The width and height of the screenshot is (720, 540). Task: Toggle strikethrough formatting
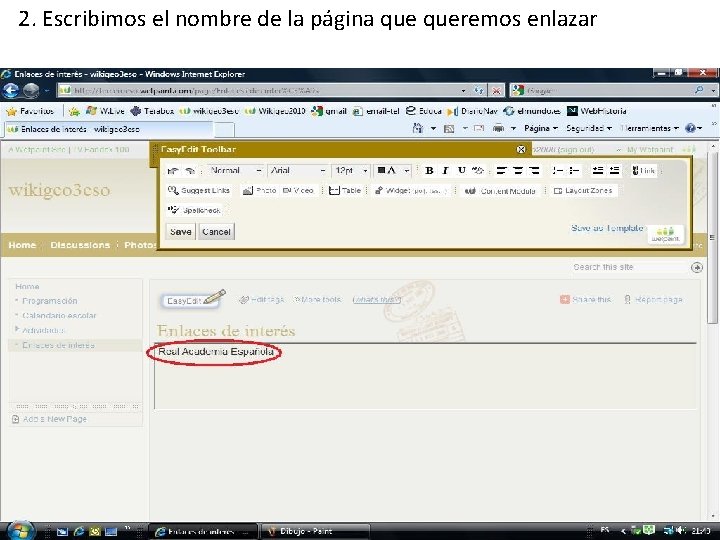pyautogui.click(x=478, y=170)
